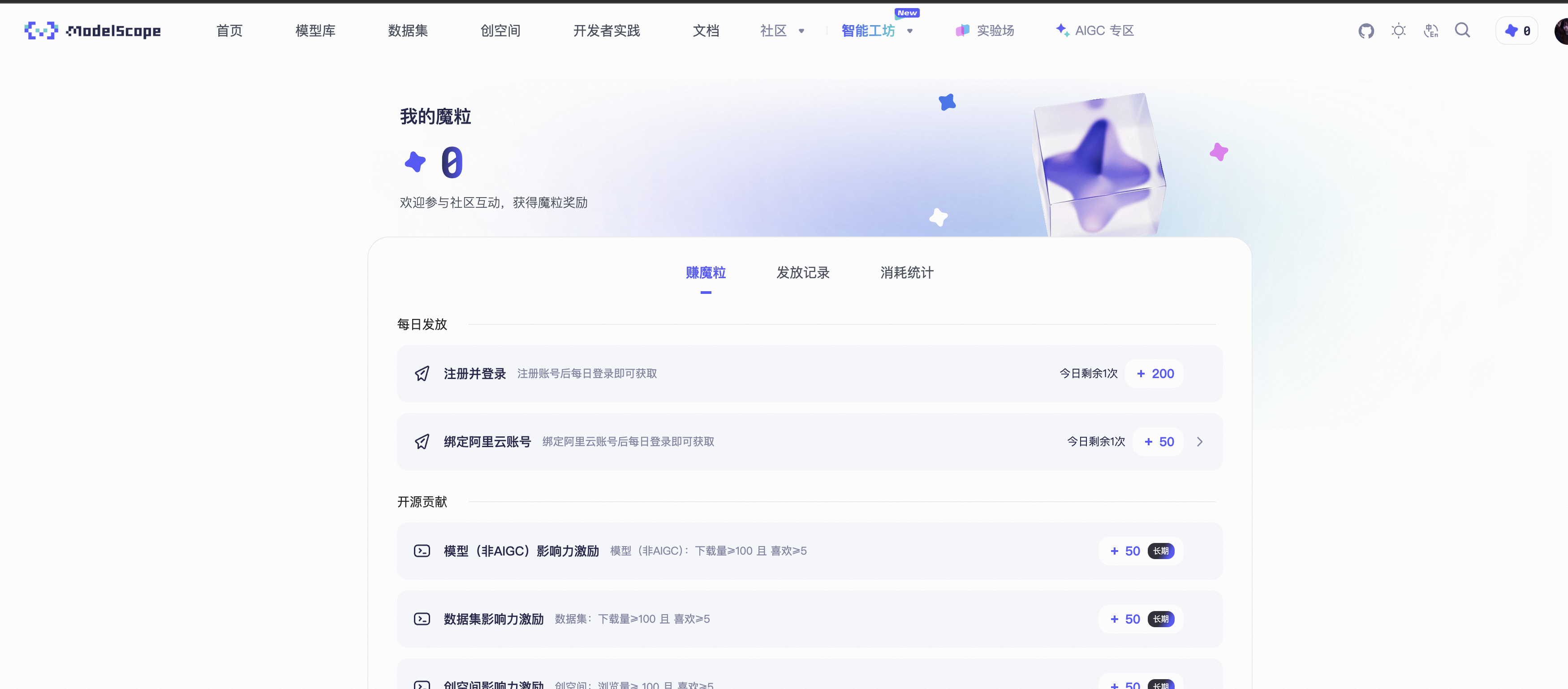
Task: Toggle light/dark theme sun icon
Action: tap(1398, 30)
